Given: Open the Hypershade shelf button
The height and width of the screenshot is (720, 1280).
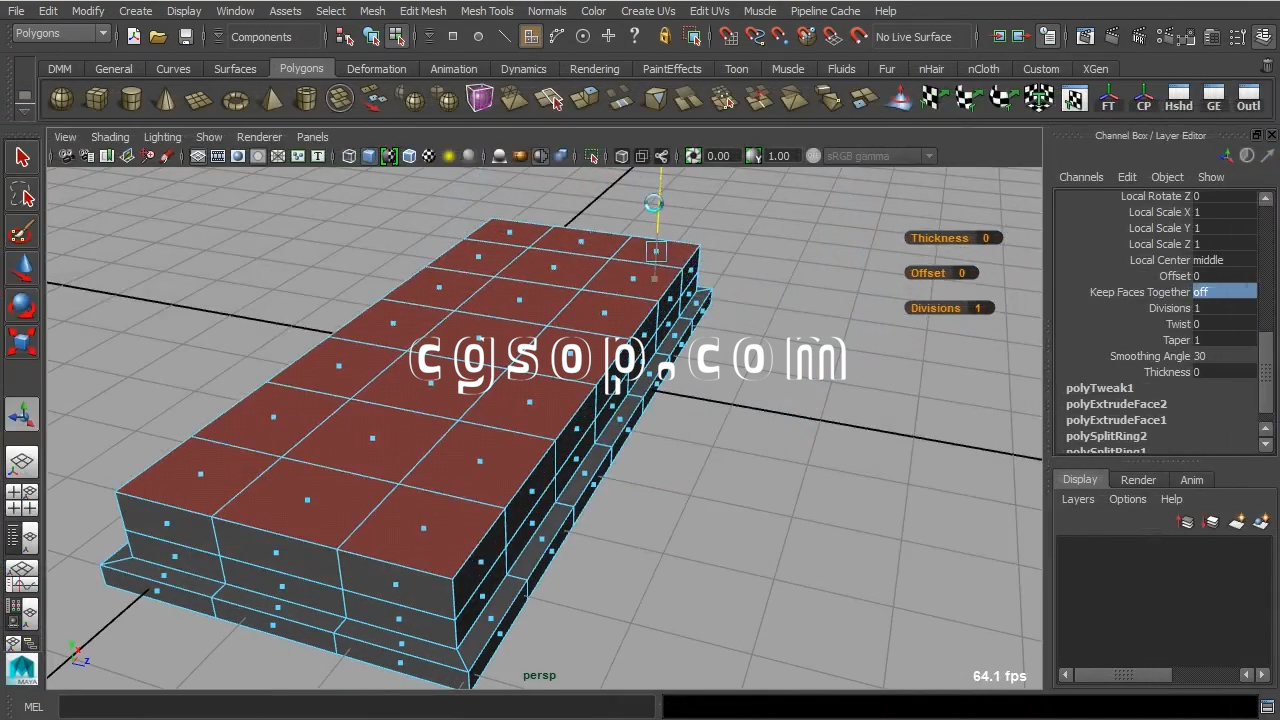Looking at the screenshot, I should point(1178,99).
